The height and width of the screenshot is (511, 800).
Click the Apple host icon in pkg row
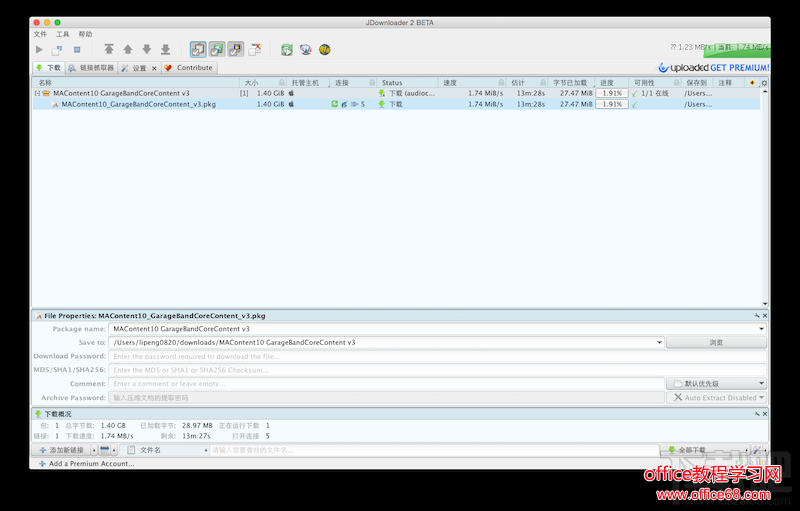(x=291, y=104)
